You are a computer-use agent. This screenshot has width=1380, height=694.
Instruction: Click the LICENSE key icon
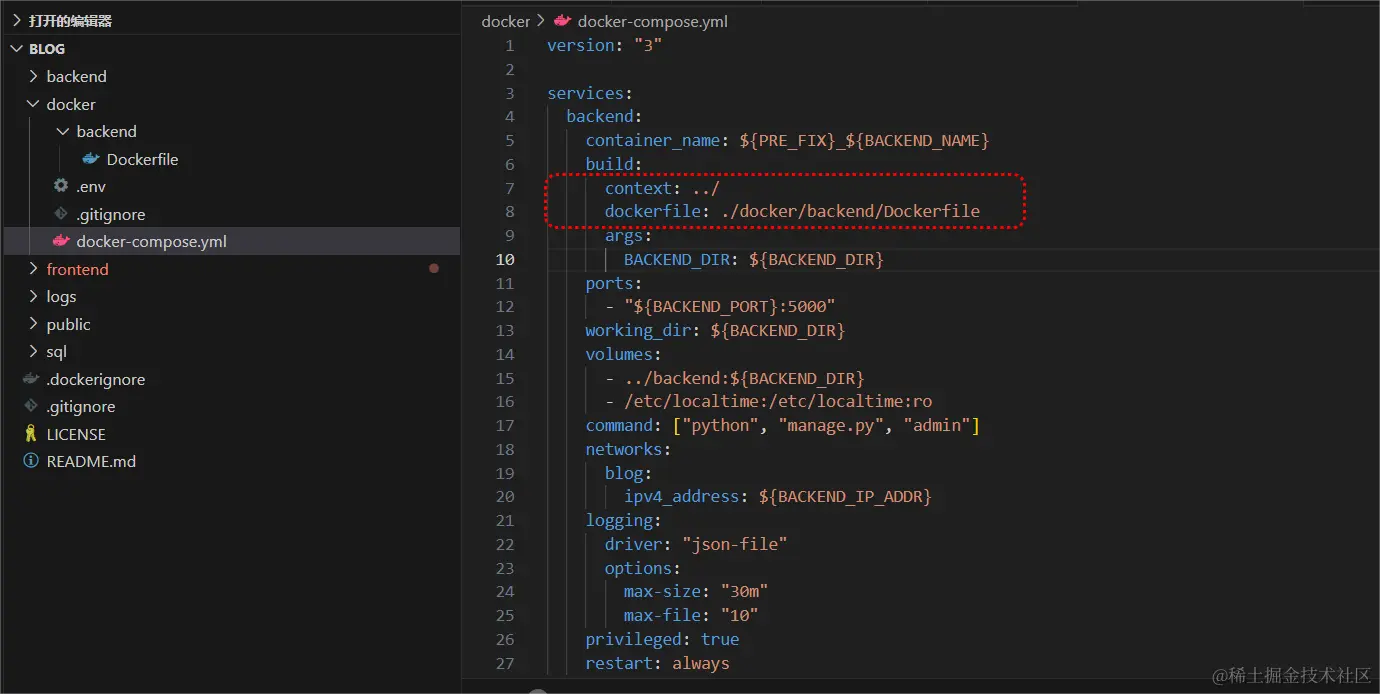click(x=31, y=434)
